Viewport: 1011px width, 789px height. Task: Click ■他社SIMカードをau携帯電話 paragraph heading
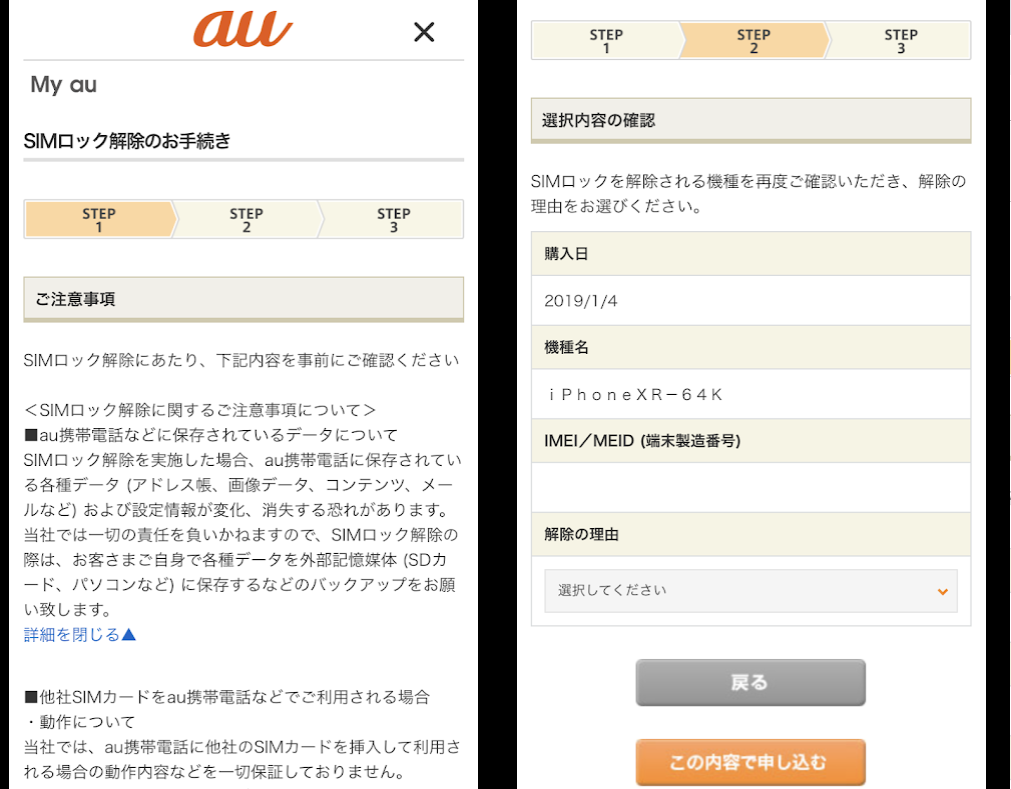(x=227, y=697)
